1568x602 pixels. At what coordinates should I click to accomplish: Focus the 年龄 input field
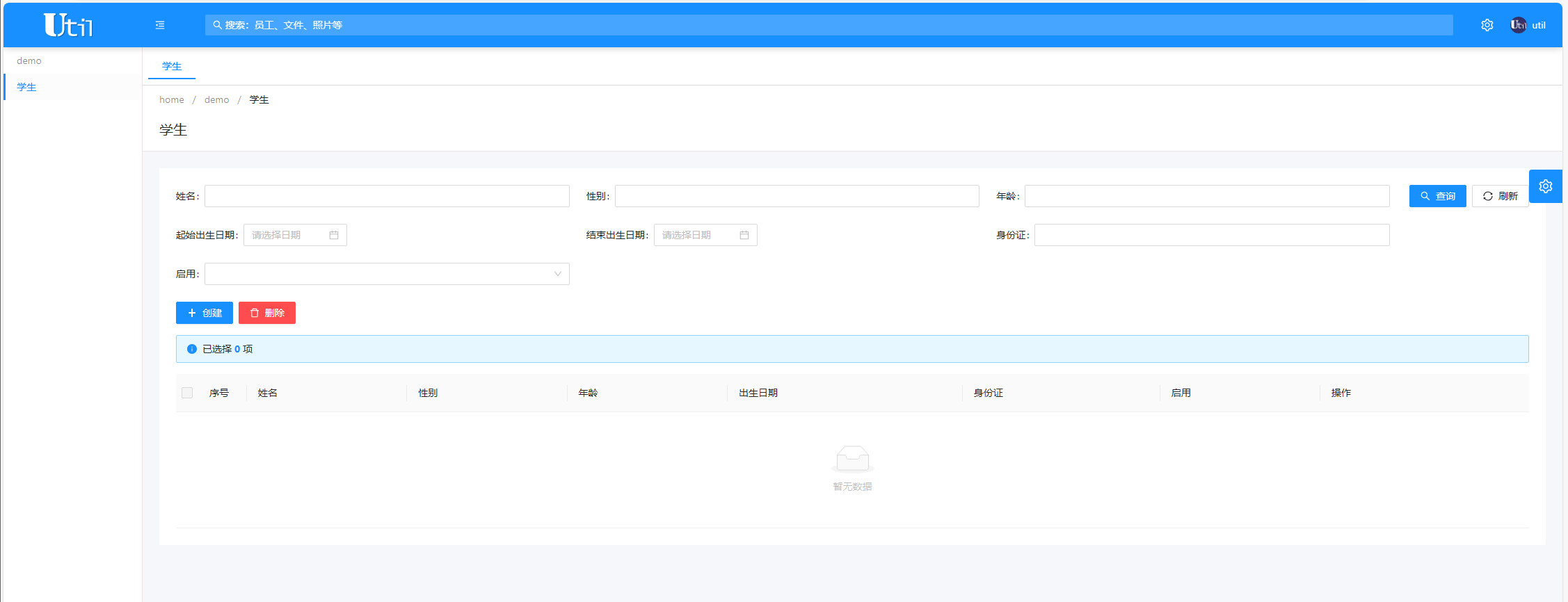[x=1207, y=196]
